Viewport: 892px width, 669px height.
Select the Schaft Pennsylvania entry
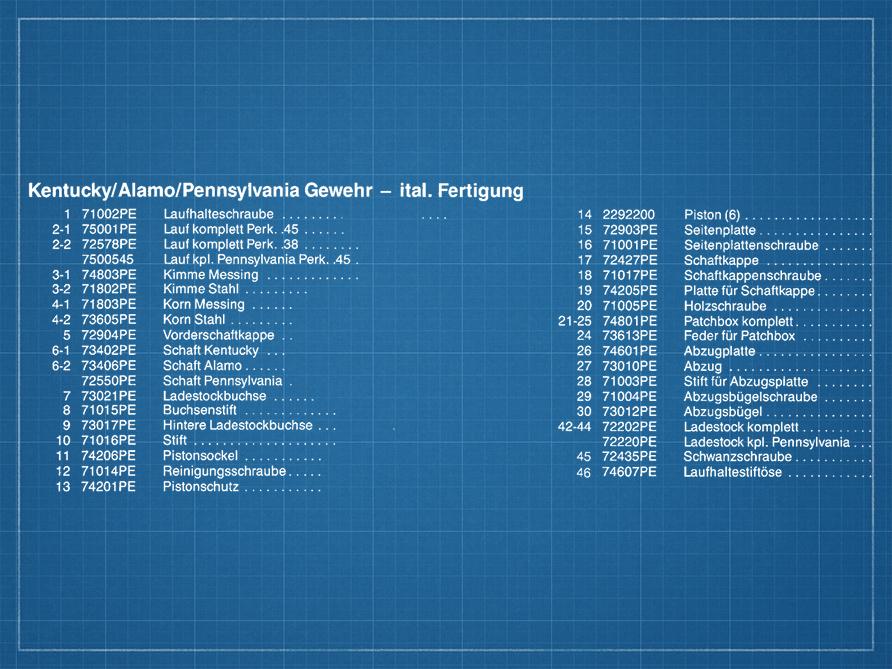[x=223, y=381]
